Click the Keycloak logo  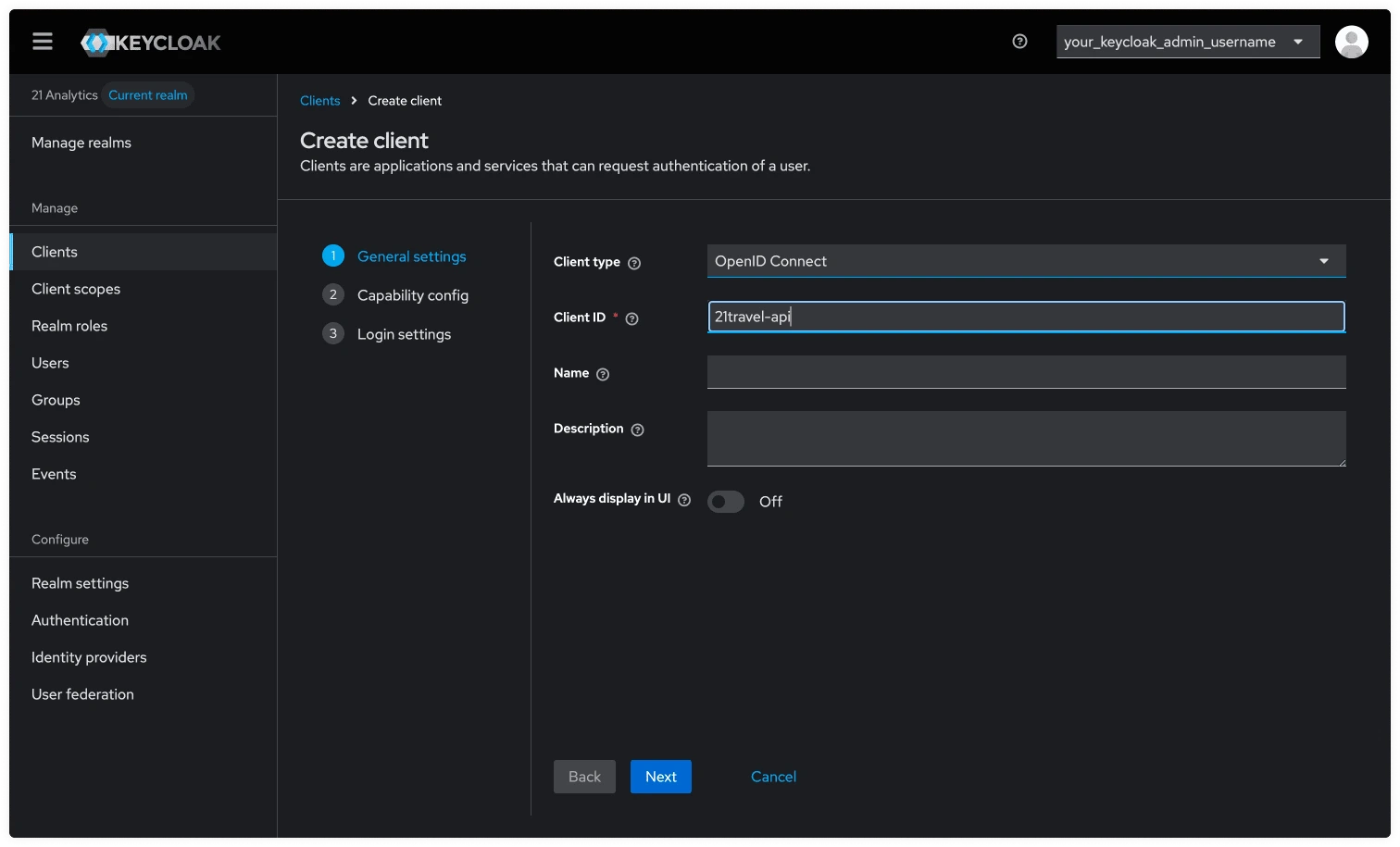pos(150,42)
